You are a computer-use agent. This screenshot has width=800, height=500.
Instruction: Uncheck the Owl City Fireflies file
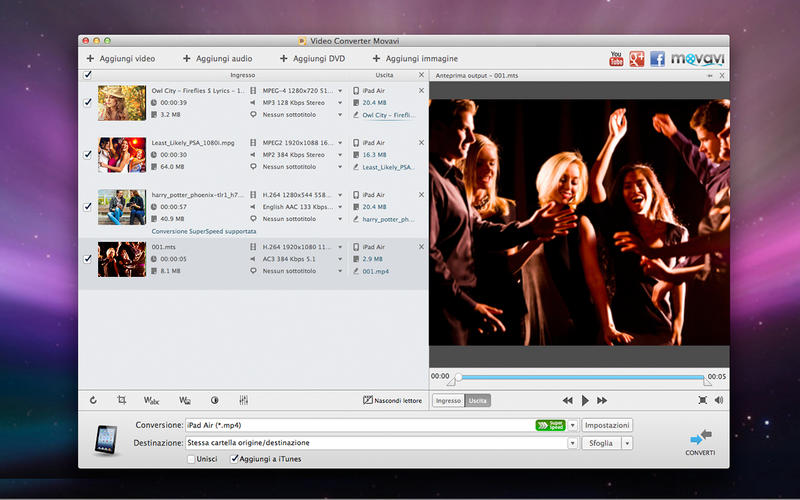click(88, 102)
